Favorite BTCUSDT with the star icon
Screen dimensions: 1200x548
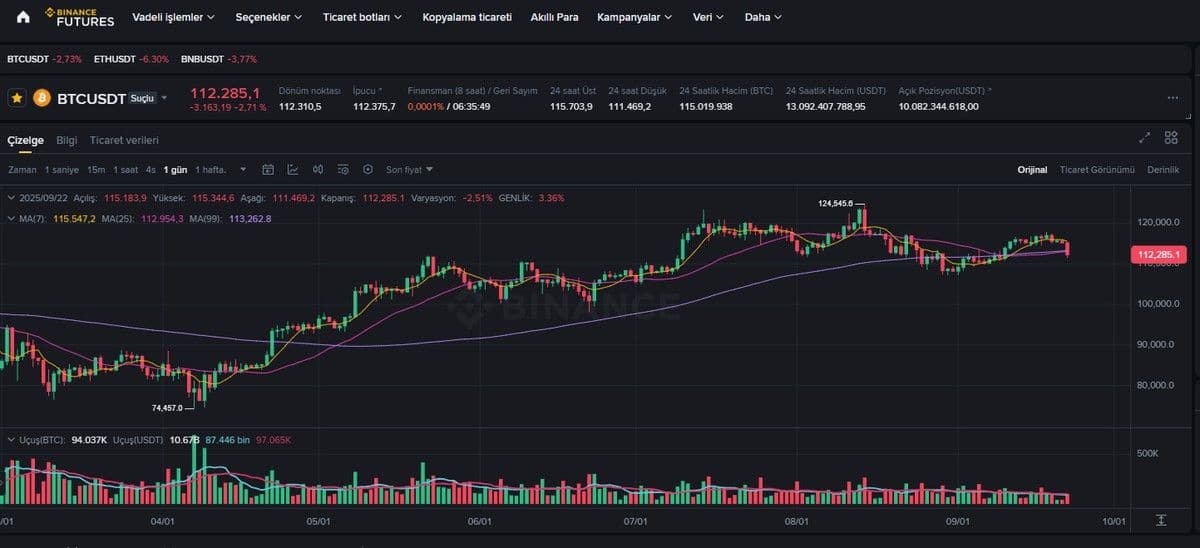[17, 98]
